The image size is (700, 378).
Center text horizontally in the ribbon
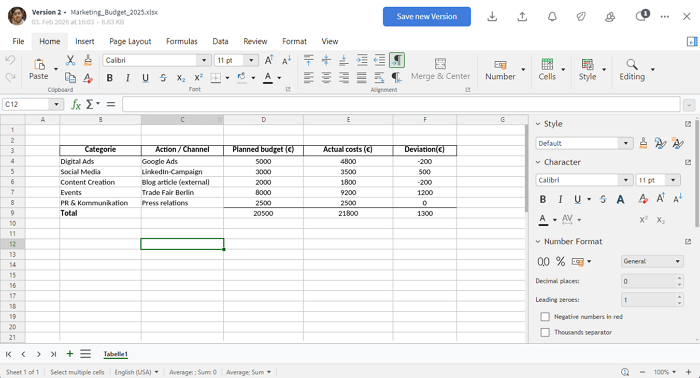(x=326, y=78)
